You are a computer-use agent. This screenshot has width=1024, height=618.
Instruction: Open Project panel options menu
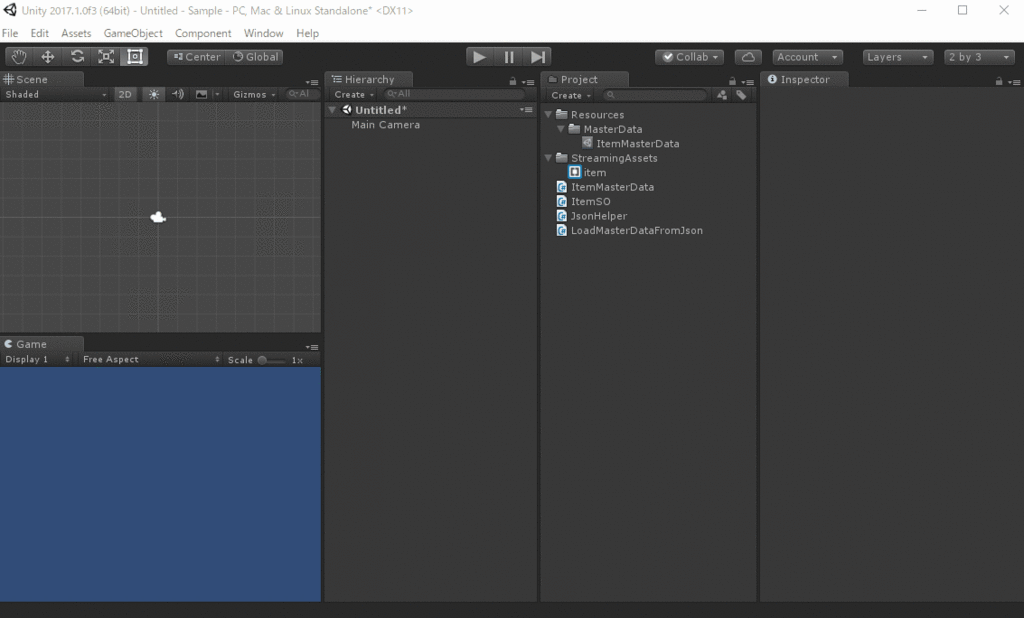[x=748, y=82]
